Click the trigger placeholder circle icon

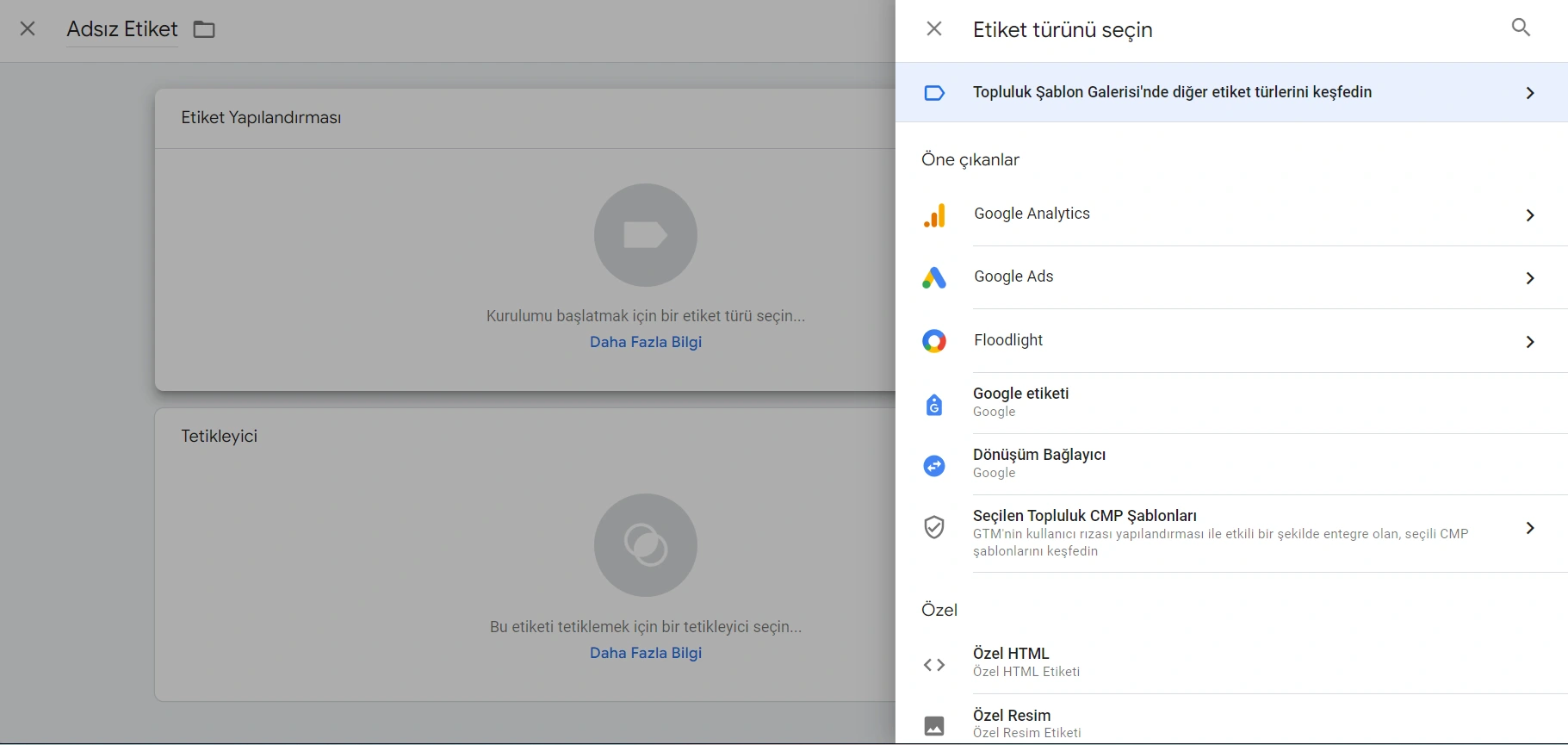coord(646,545)
